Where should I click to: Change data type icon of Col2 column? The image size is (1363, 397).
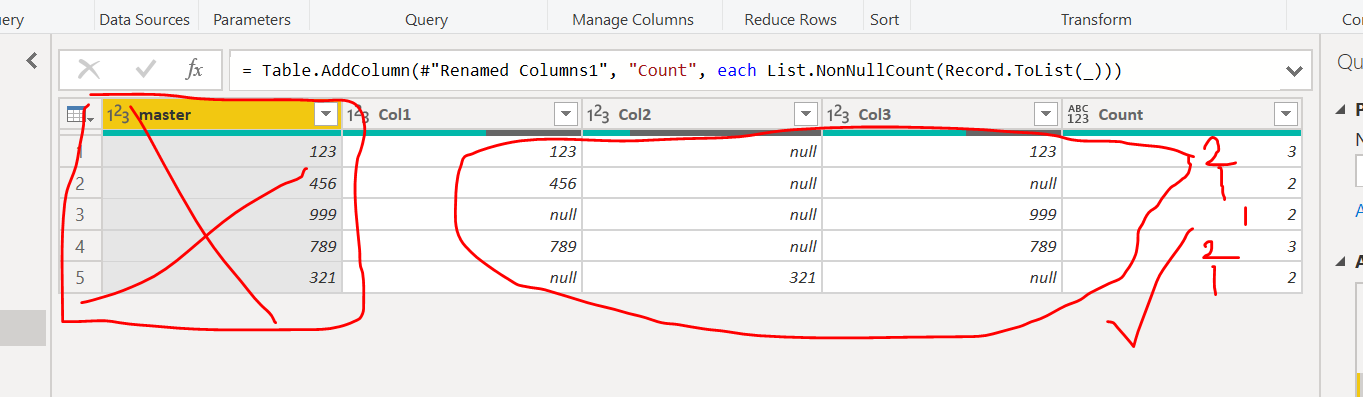[x=598, y=114]
